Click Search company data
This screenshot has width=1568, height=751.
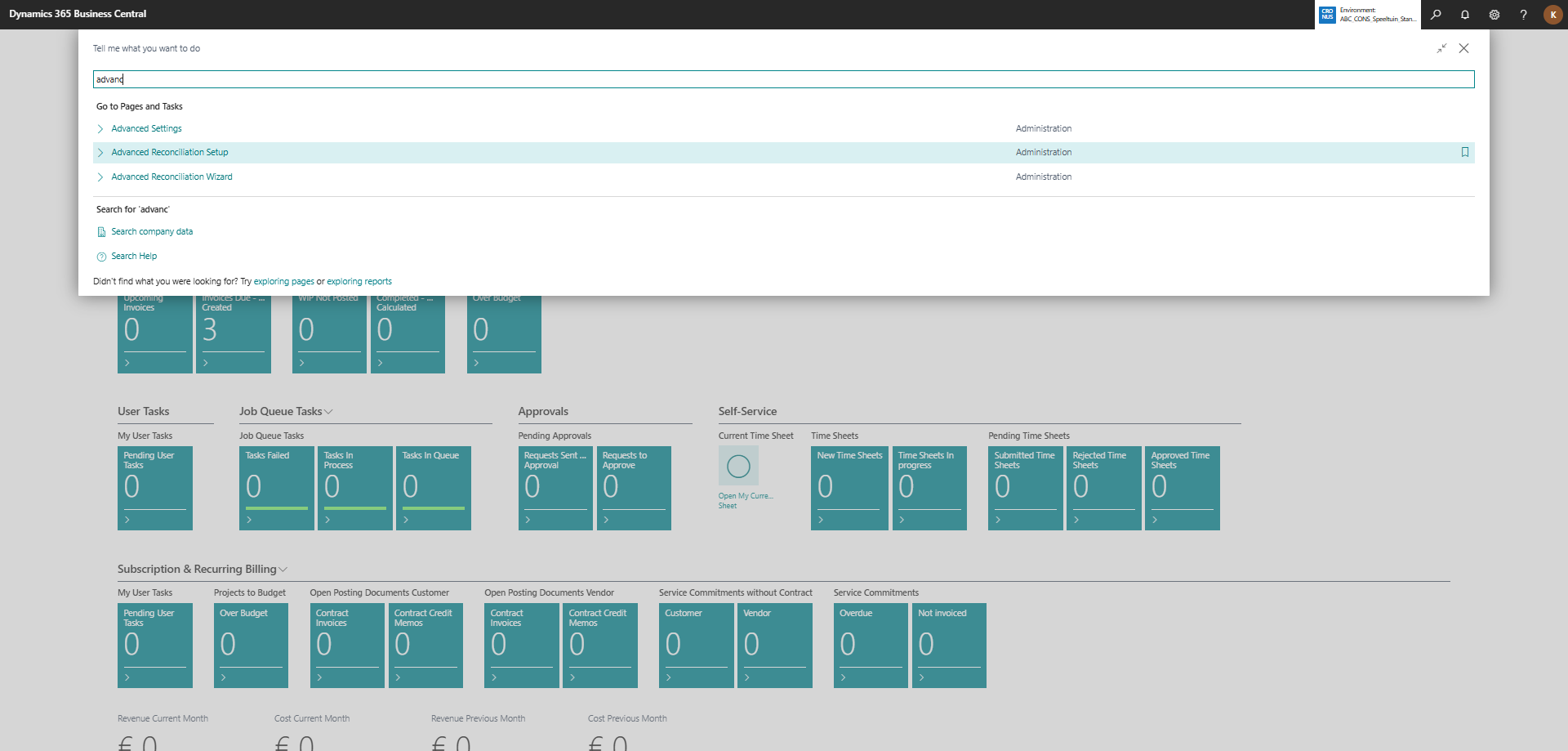click(x=152, y=232)
